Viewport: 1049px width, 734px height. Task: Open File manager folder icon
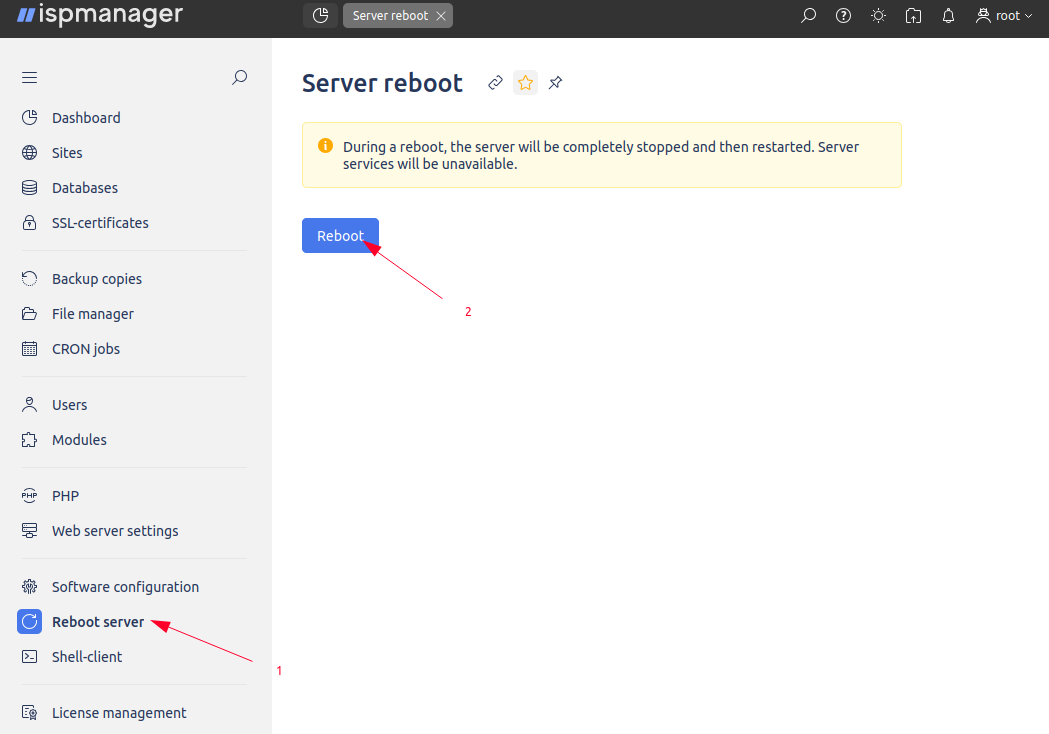(x=30, y=314)
